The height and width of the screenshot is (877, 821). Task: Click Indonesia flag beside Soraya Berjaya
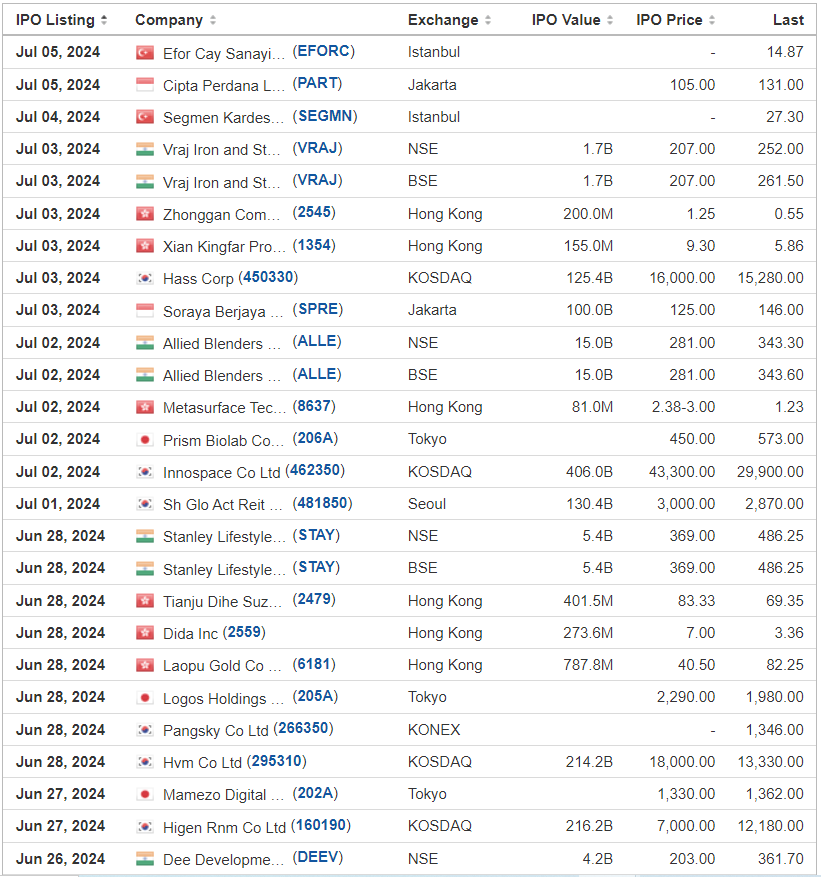point(145,310)
